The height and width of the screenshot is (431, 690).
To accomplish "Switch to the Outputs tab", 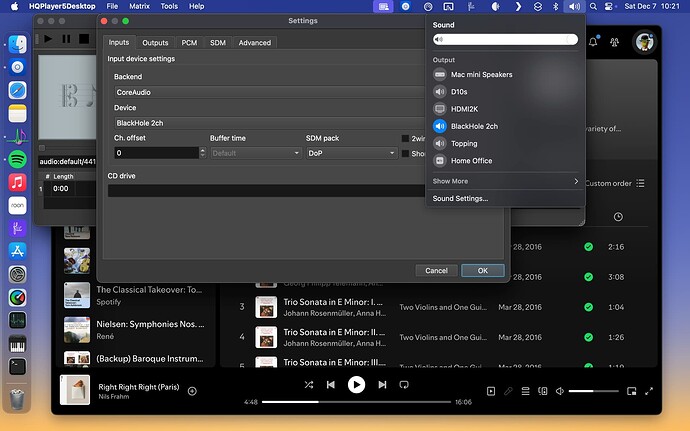I will [155, 43].
